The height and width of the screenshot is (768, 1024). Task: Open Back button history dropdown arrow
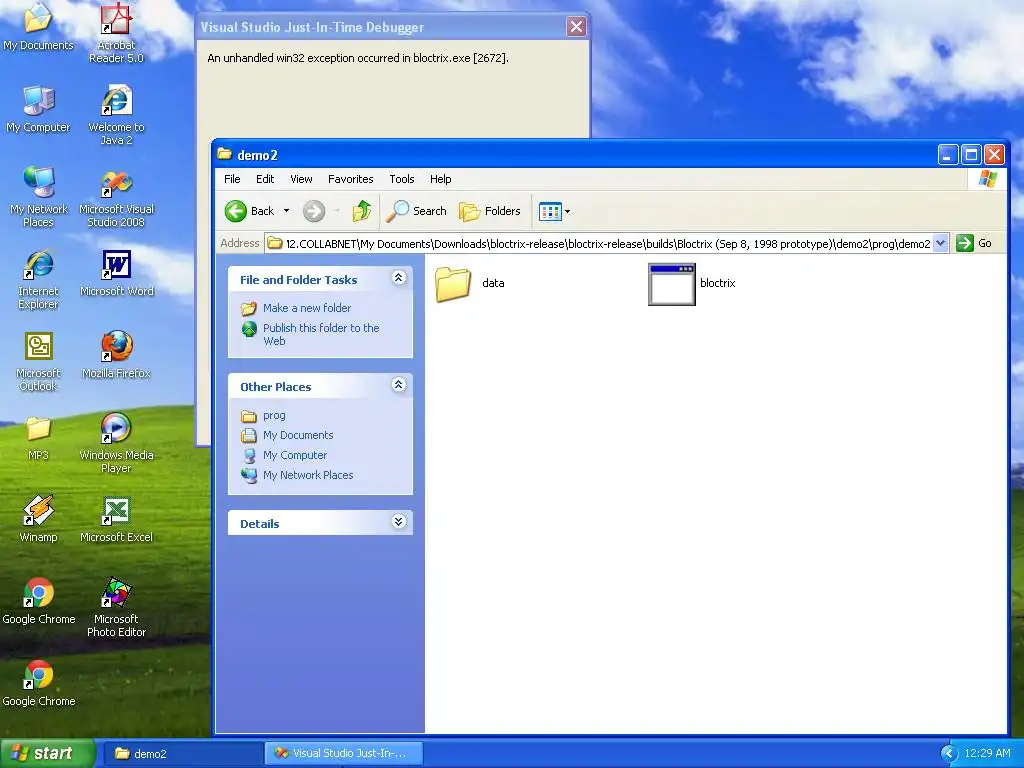pos(286,211)
